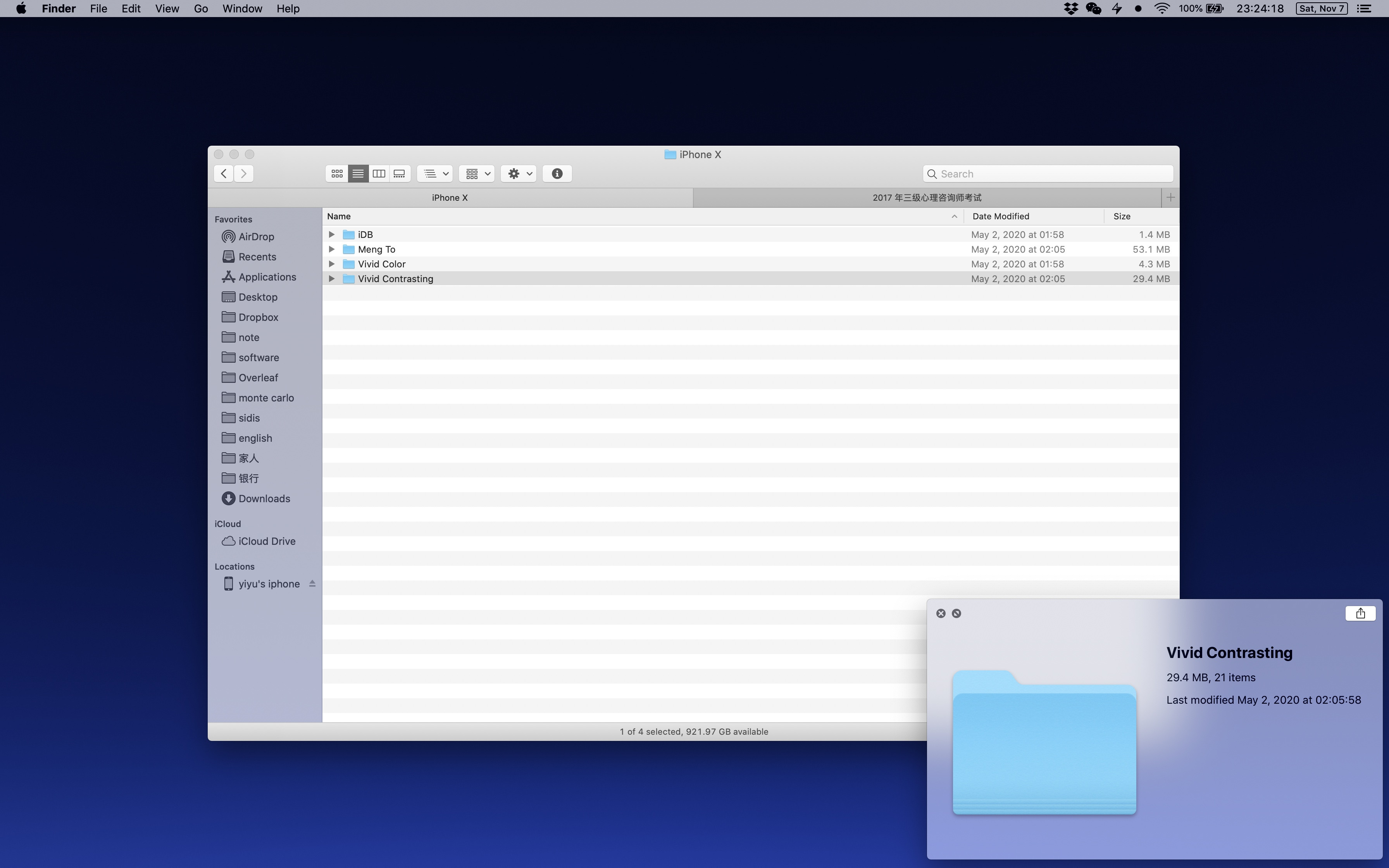Open the Help menu
The width and height of the screenshot is (1389, 868).
click(288, 9)
